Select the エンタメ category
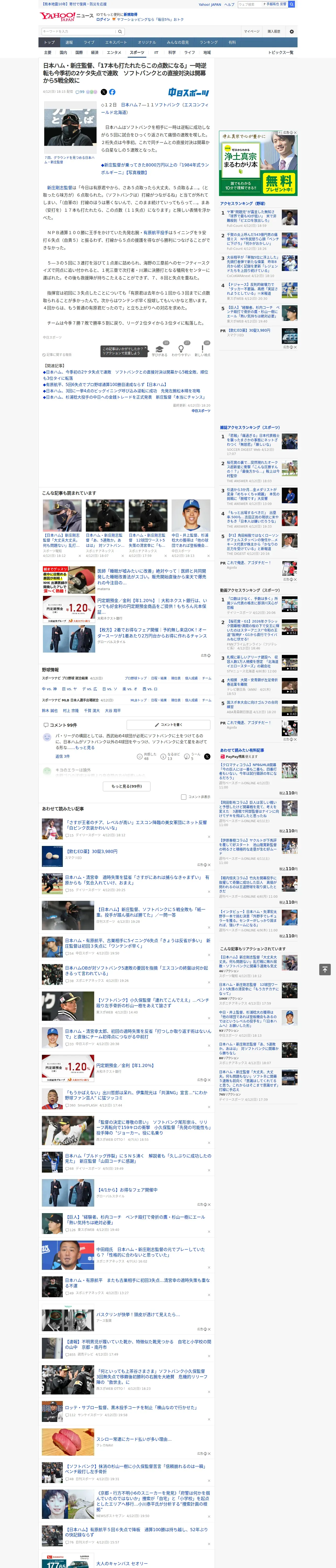 [x=114, y=52]
